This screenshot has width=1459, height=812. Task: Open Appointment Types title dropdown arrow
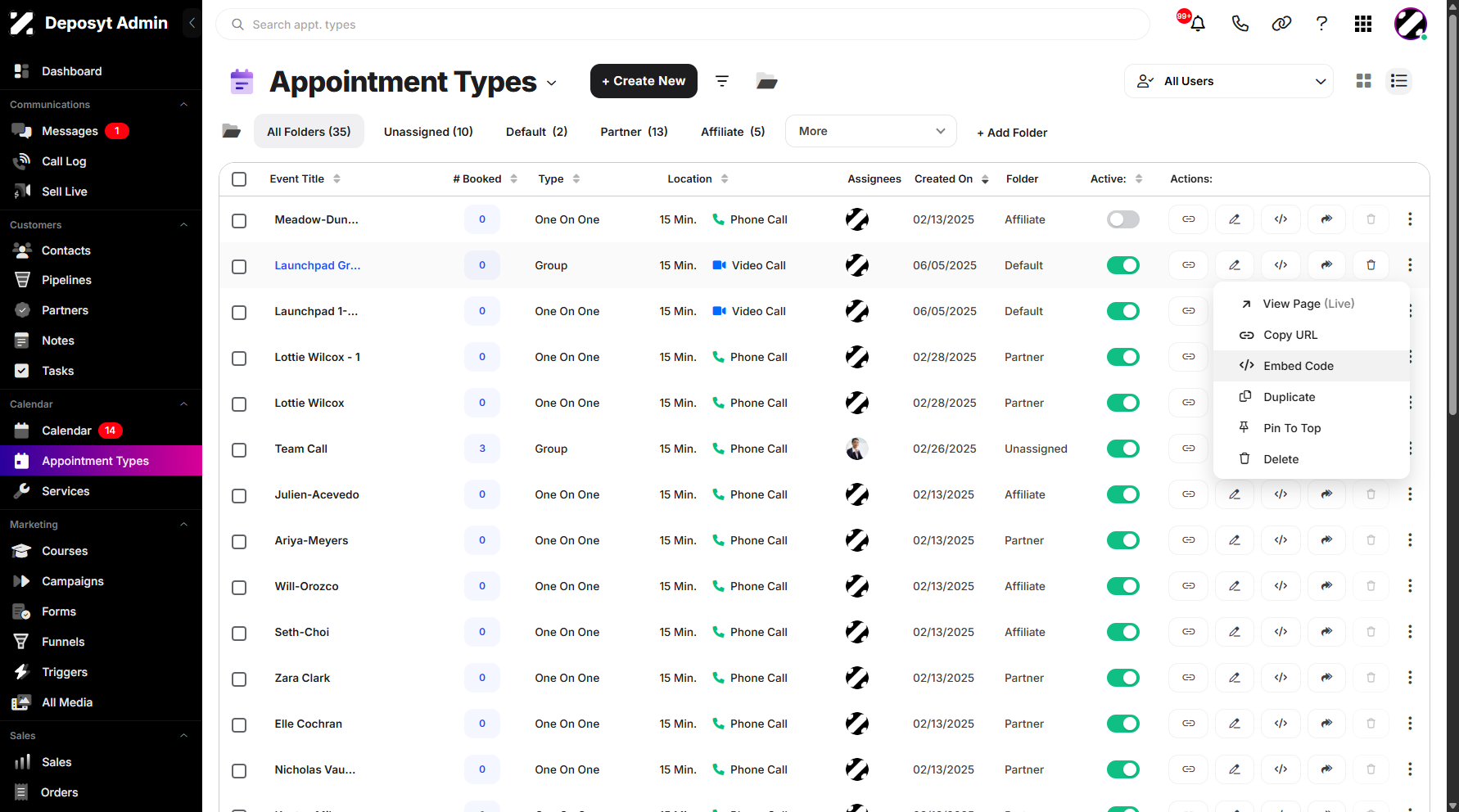point(552,83)
